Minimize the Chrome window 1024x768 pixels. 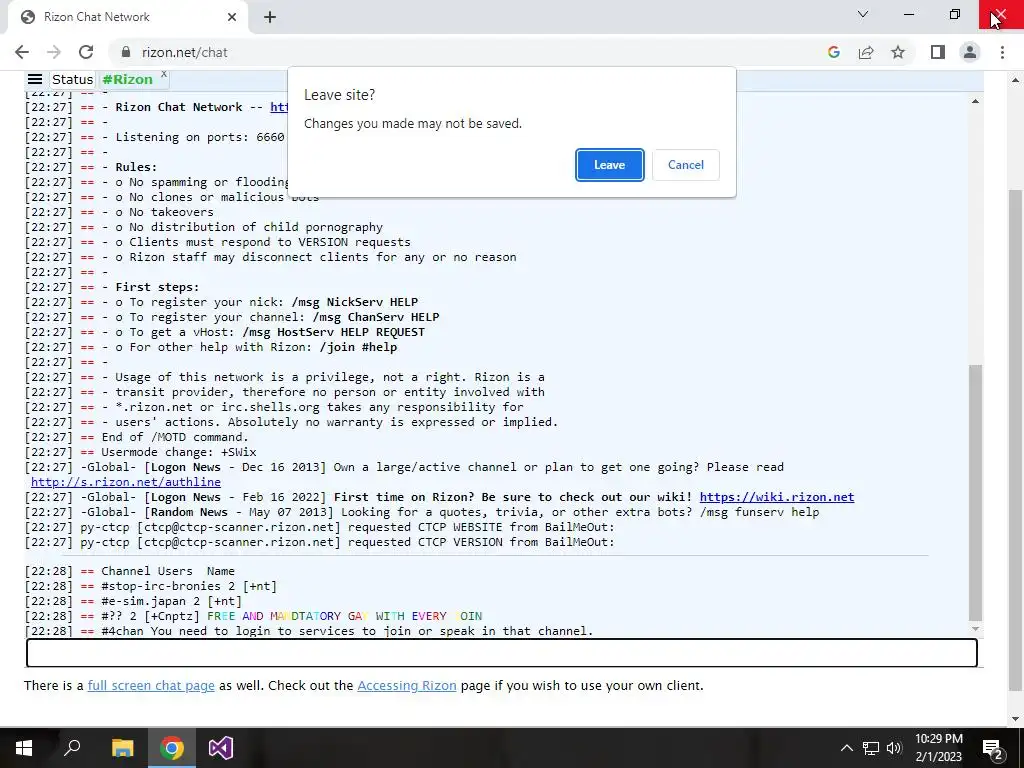click(x=908, y=14)
